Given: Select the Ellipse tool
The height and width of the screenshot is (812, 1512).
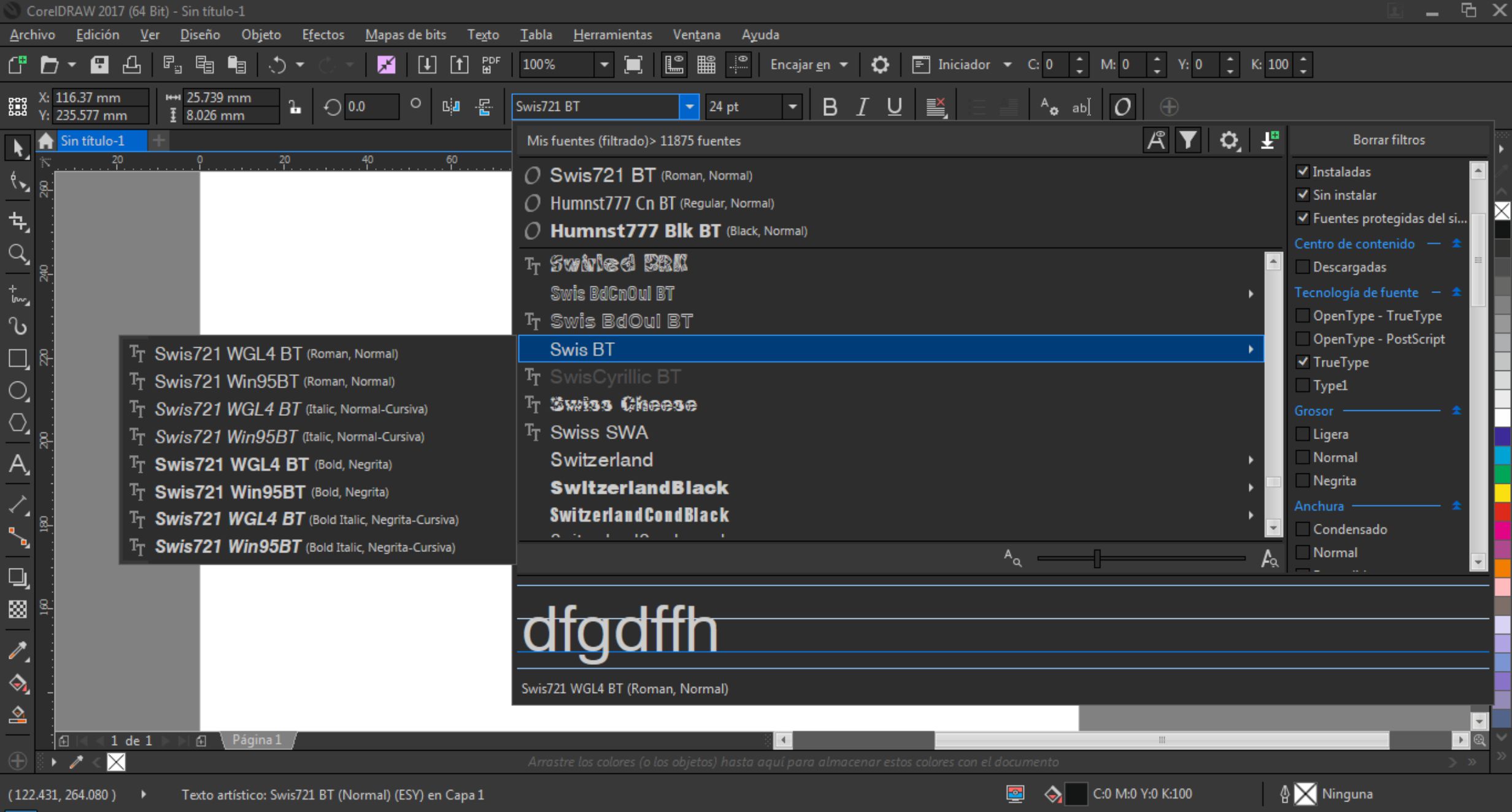Looking at the screenshot, I should coord(17,391).
